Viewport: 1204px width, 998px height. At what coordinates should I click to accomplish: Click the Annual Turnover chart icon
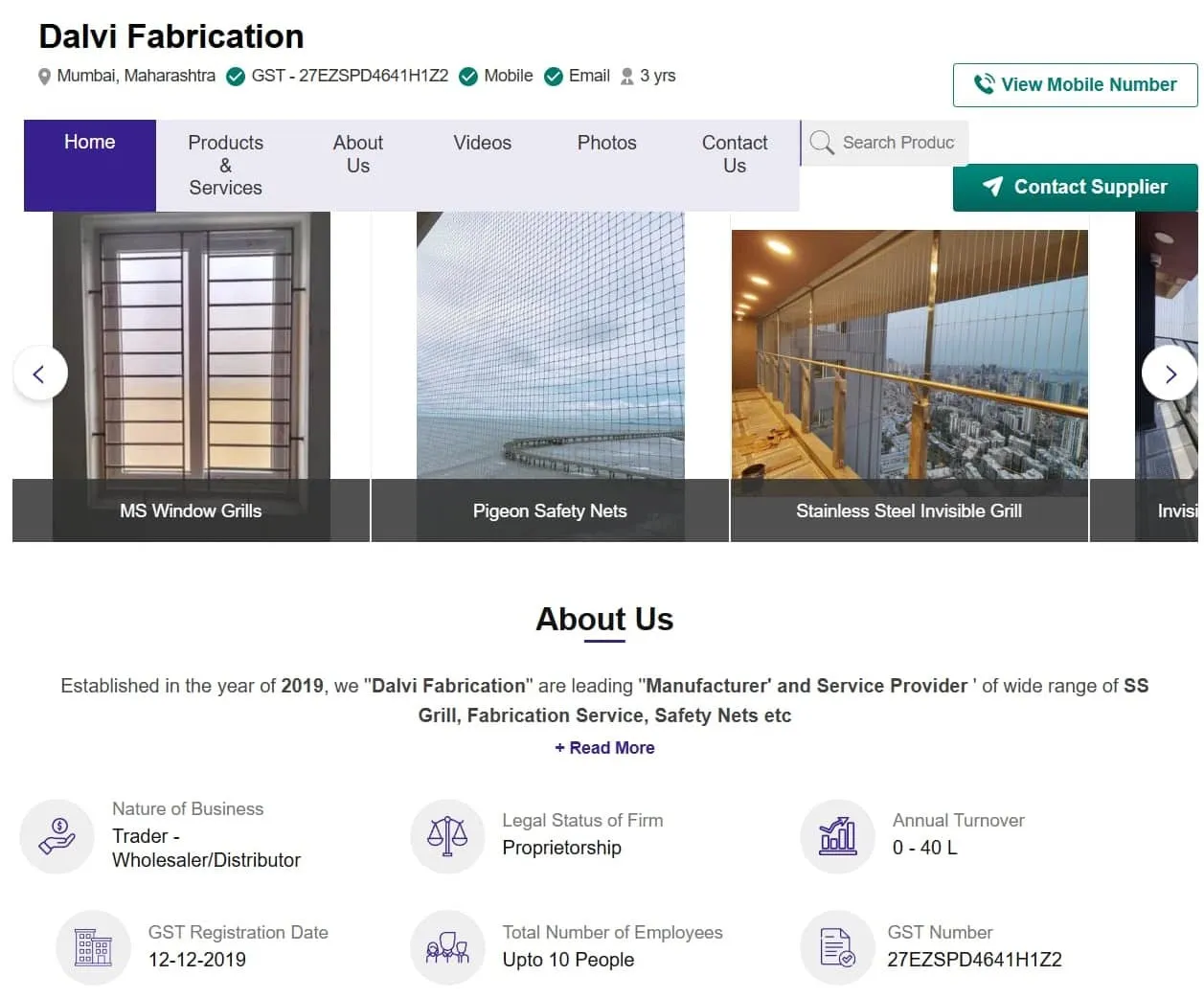[837, 836]
